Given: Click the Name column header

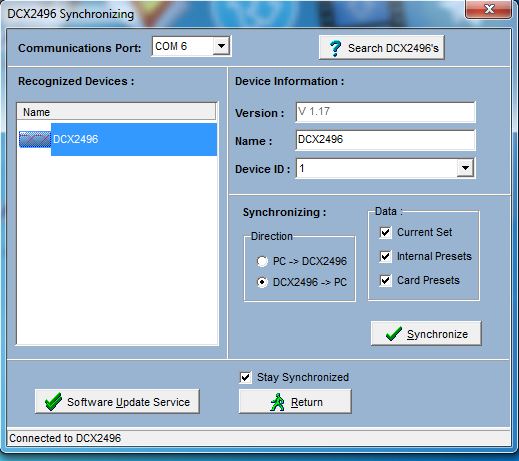Looking at the screenshot, I should tap(116, 112).
